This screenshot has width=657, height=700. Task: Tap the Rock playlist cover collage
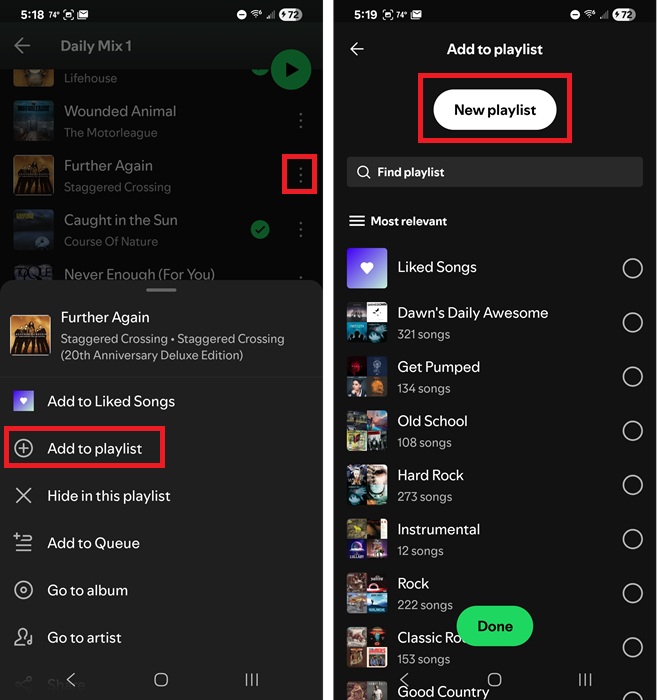367,593
